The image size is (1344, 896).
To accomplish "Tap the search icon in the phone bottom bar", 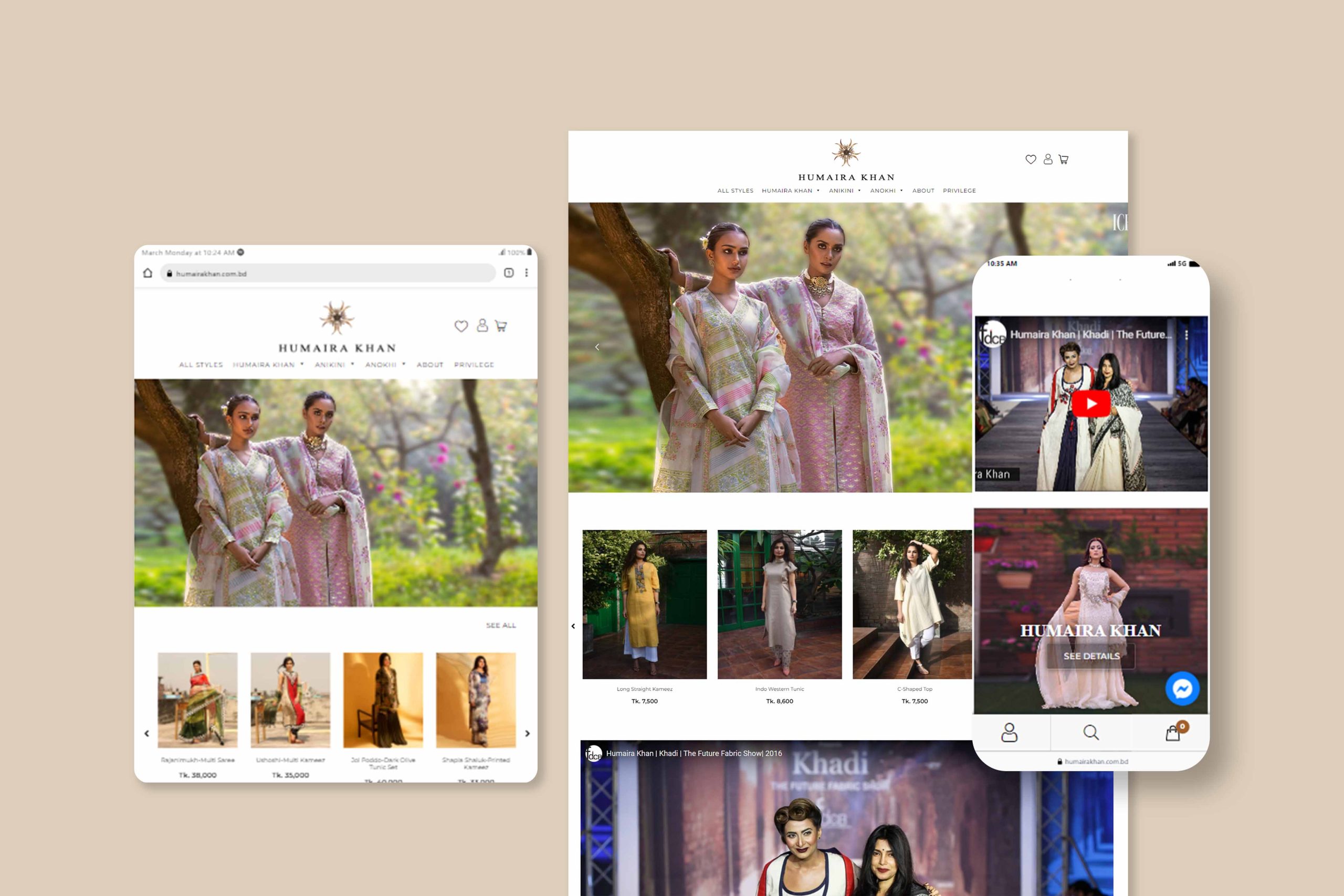I will [1090, 733].
